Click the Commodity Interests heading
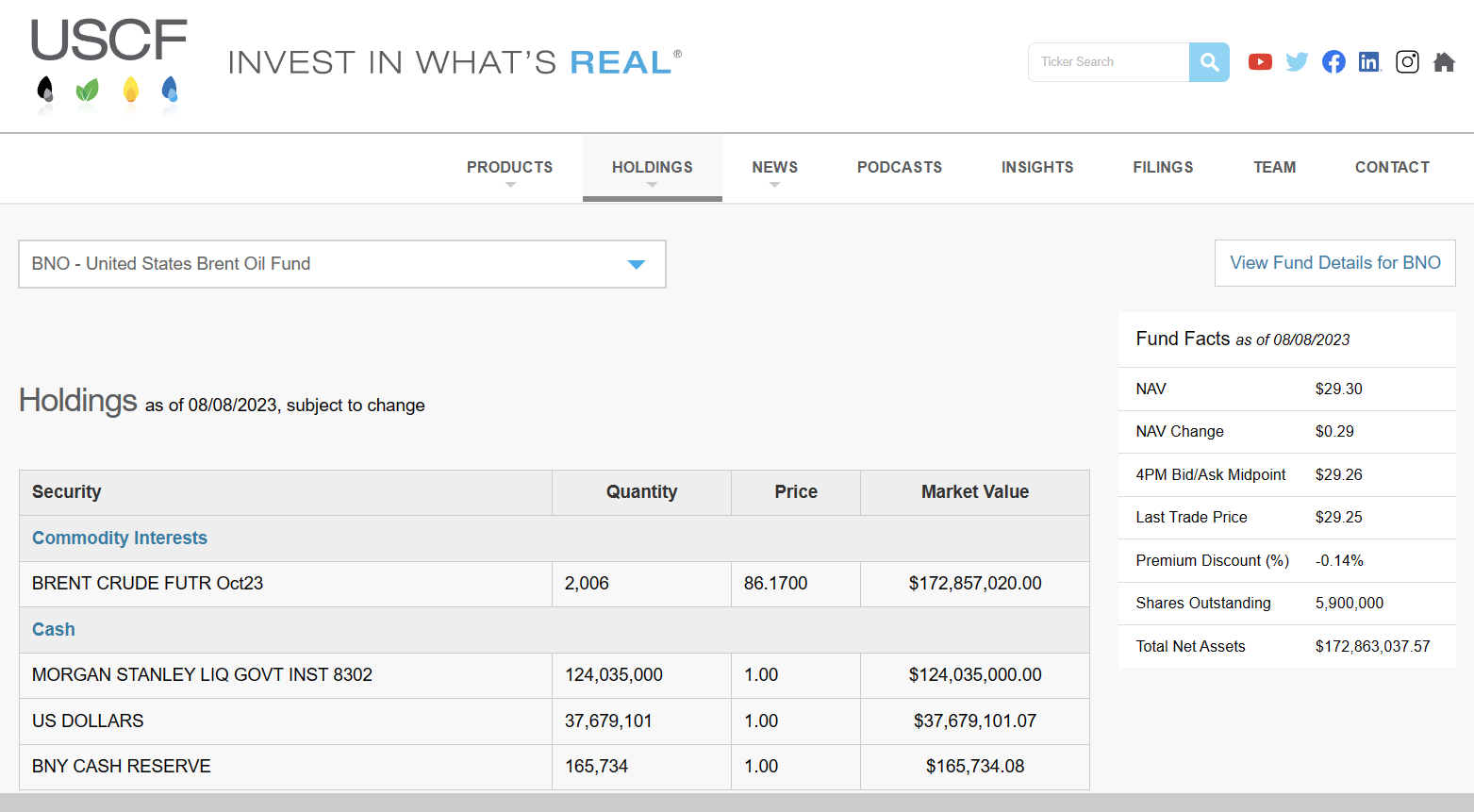 pos(120,538)
